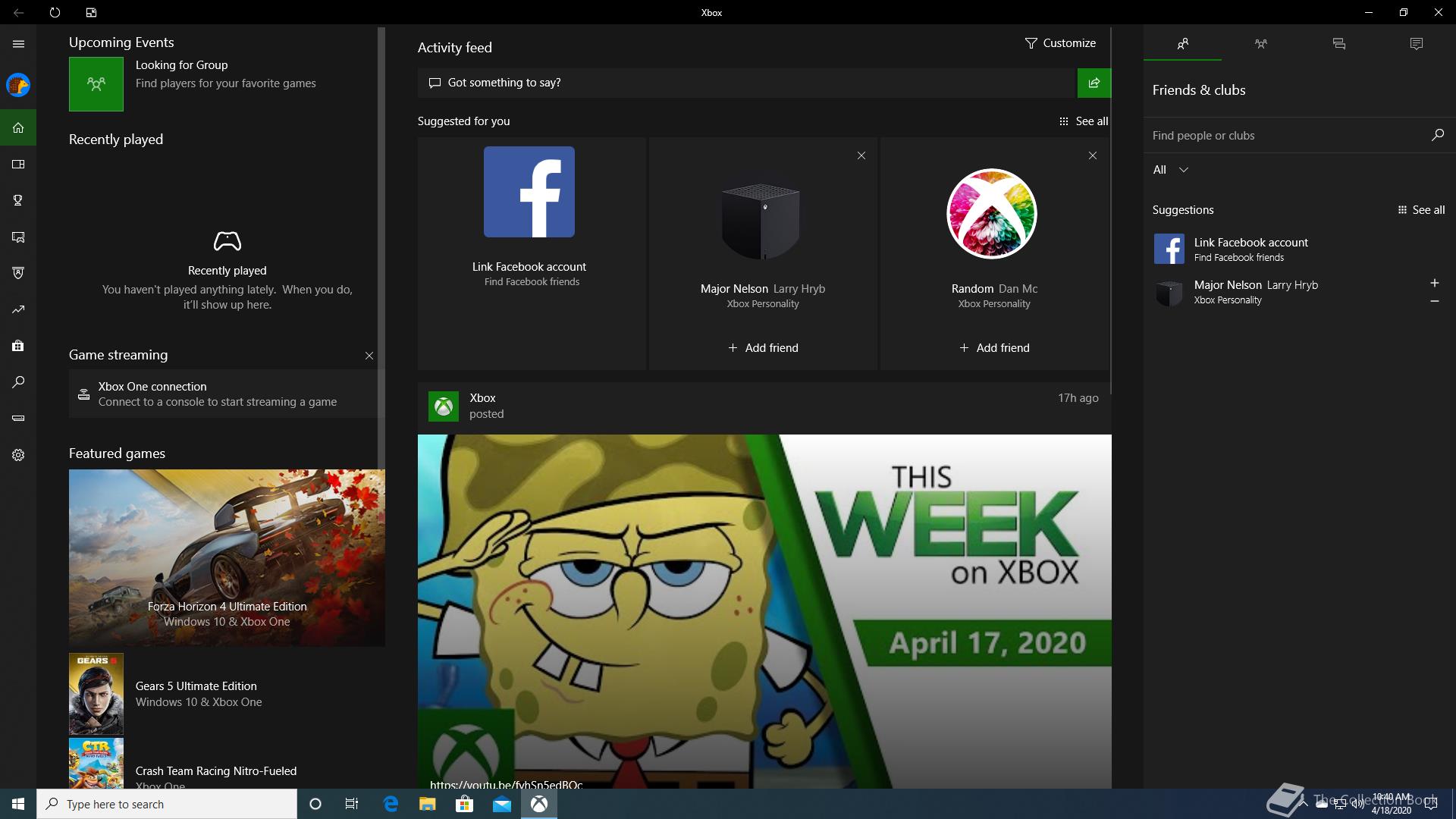Open Microsoft Store bag icon in sidebar
Screen dimensions: 1456x819
pyautogui.click(x=18, y=346)
